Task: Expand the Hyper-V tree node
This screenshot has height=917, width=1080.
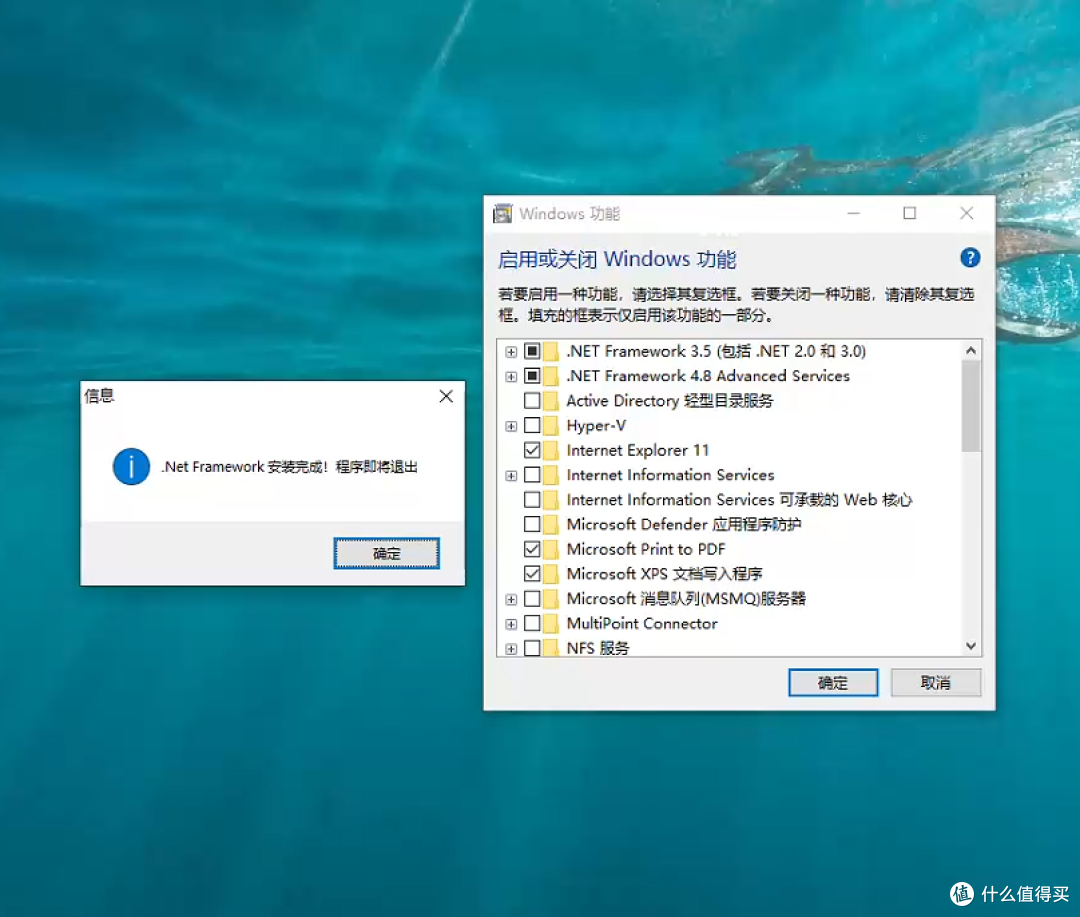Action: point(511,426)
